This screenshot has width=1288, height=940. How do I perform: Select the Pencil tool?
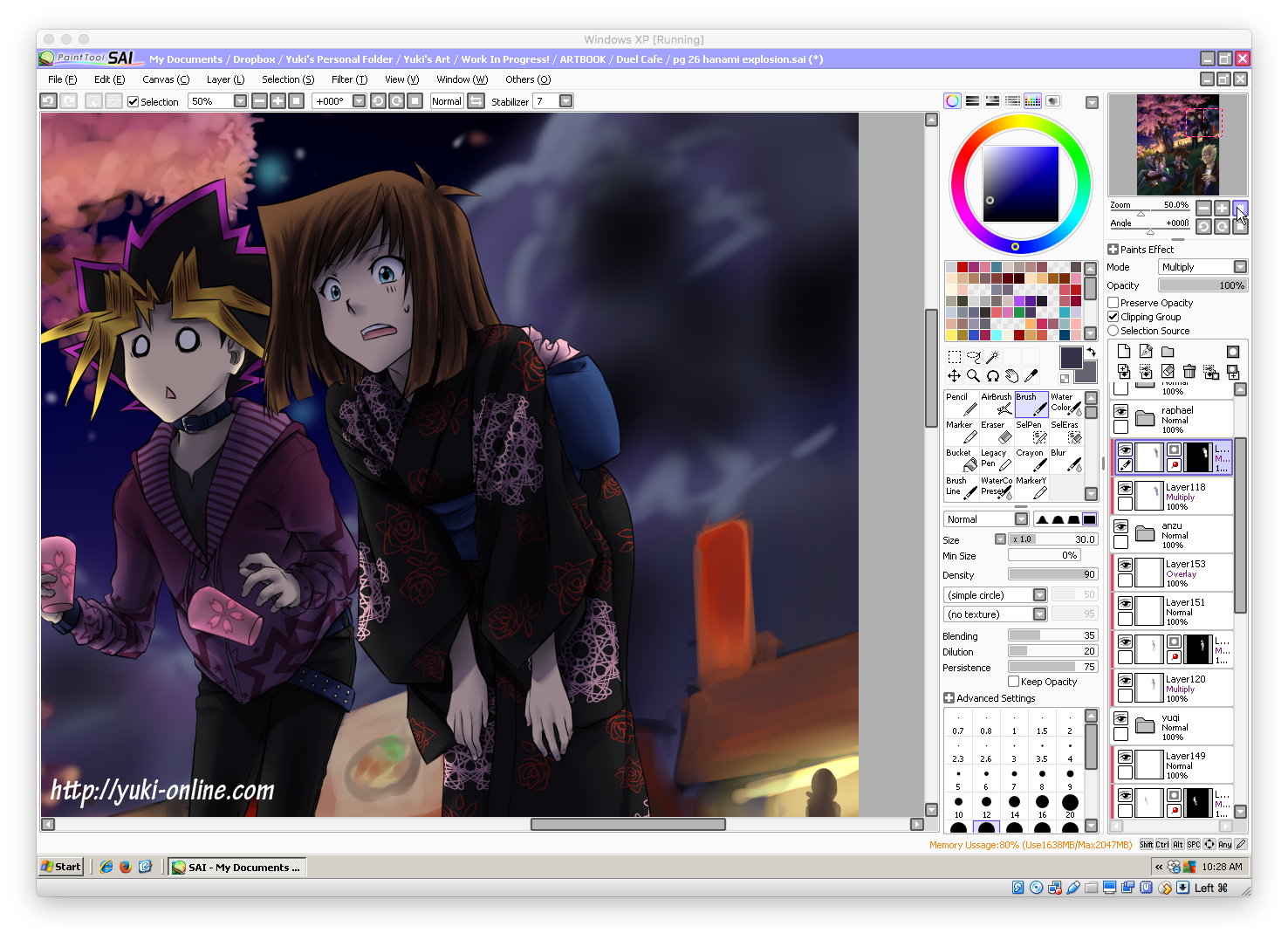click(962, 404)
